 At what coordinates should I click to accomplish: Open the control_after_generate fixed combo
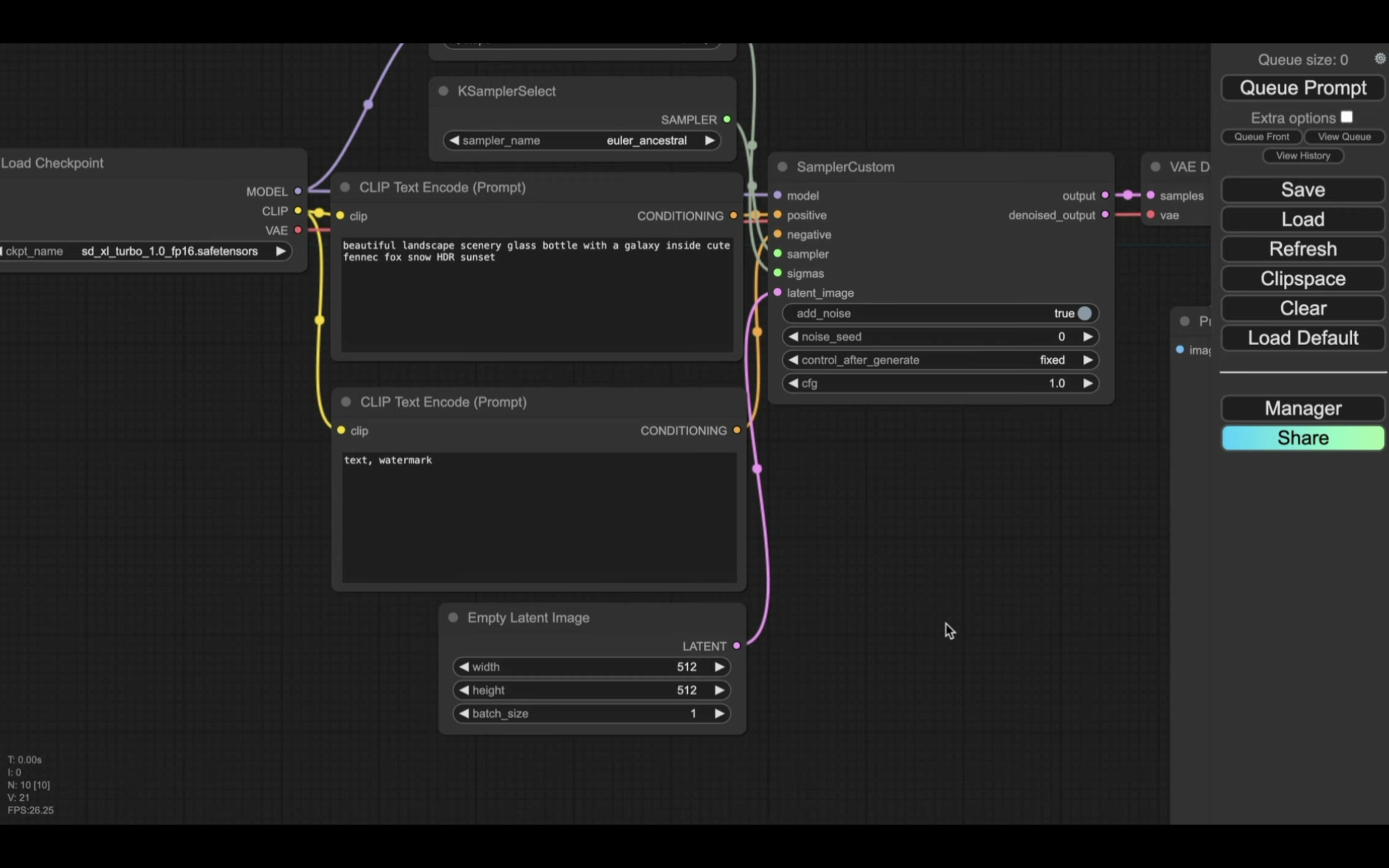coord(940,360)
